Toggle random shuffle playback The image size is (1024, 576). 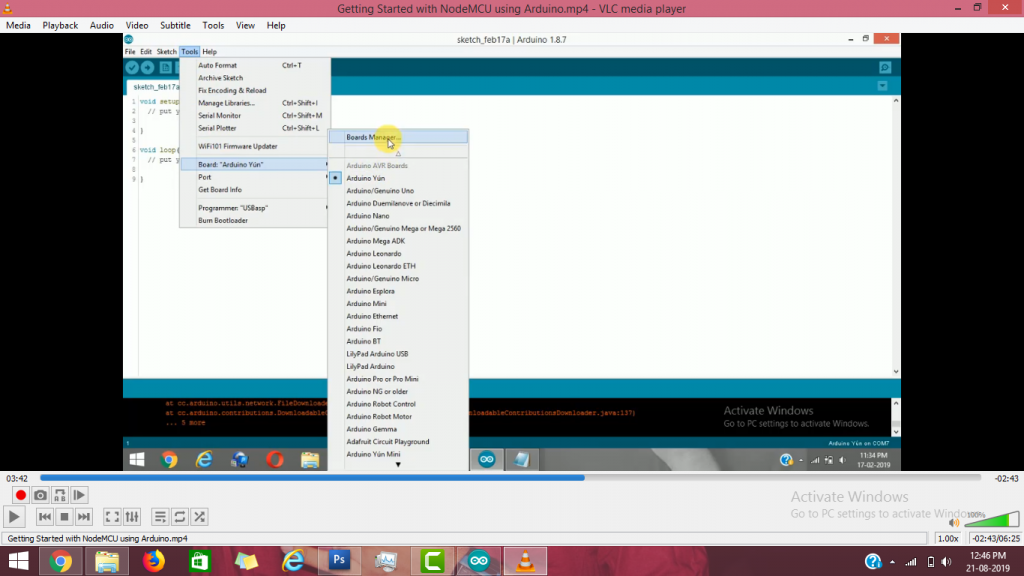point(200,517)
